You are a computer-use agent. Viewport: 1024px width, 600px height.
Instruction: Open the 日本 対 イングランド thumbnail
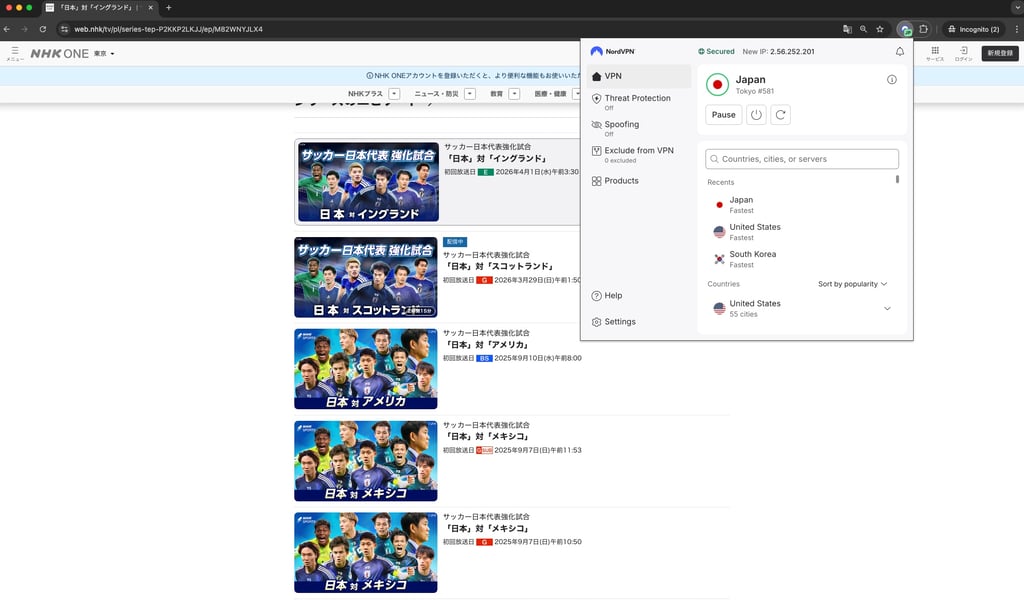[x=368, y=182]
